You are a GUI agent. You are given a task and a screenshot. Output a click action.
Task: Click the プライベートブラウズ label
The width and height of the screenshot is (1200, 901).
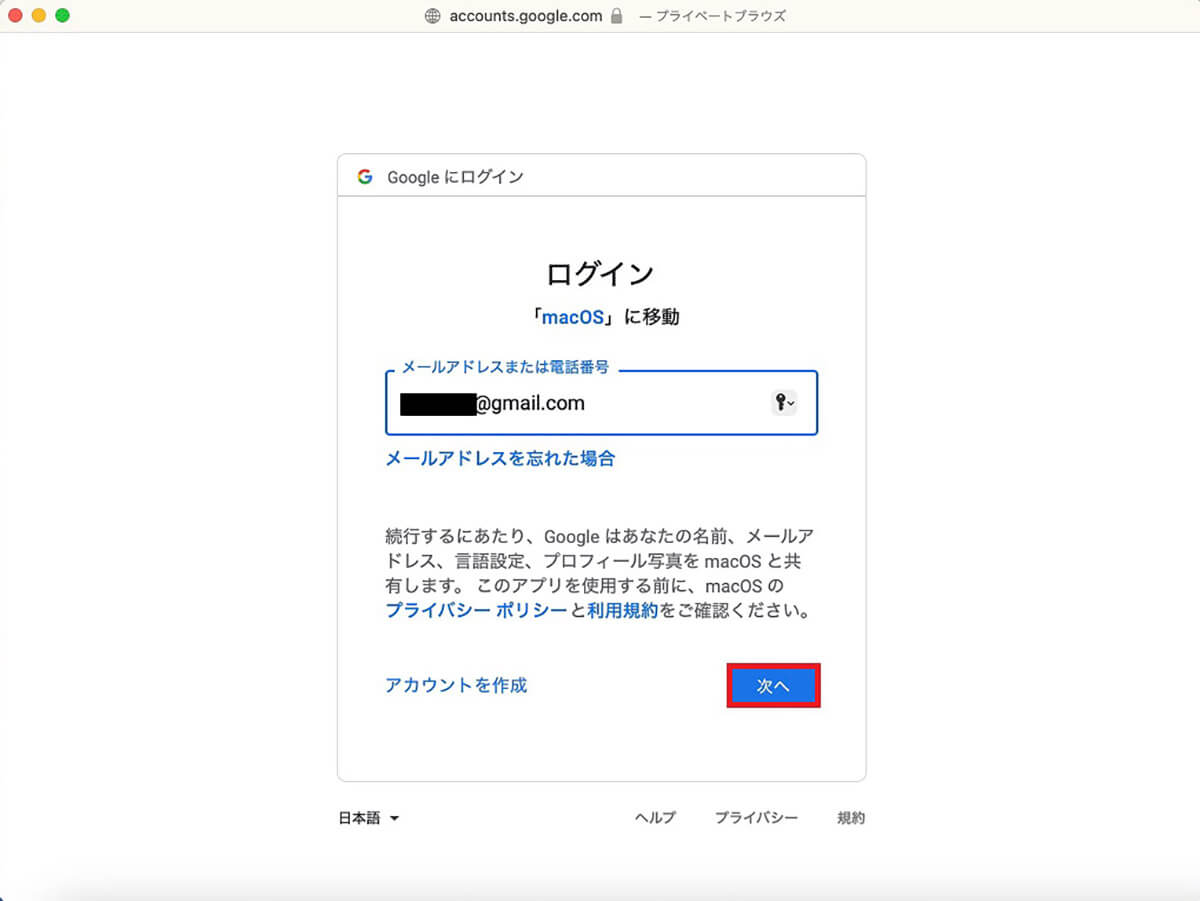(720, 16)
